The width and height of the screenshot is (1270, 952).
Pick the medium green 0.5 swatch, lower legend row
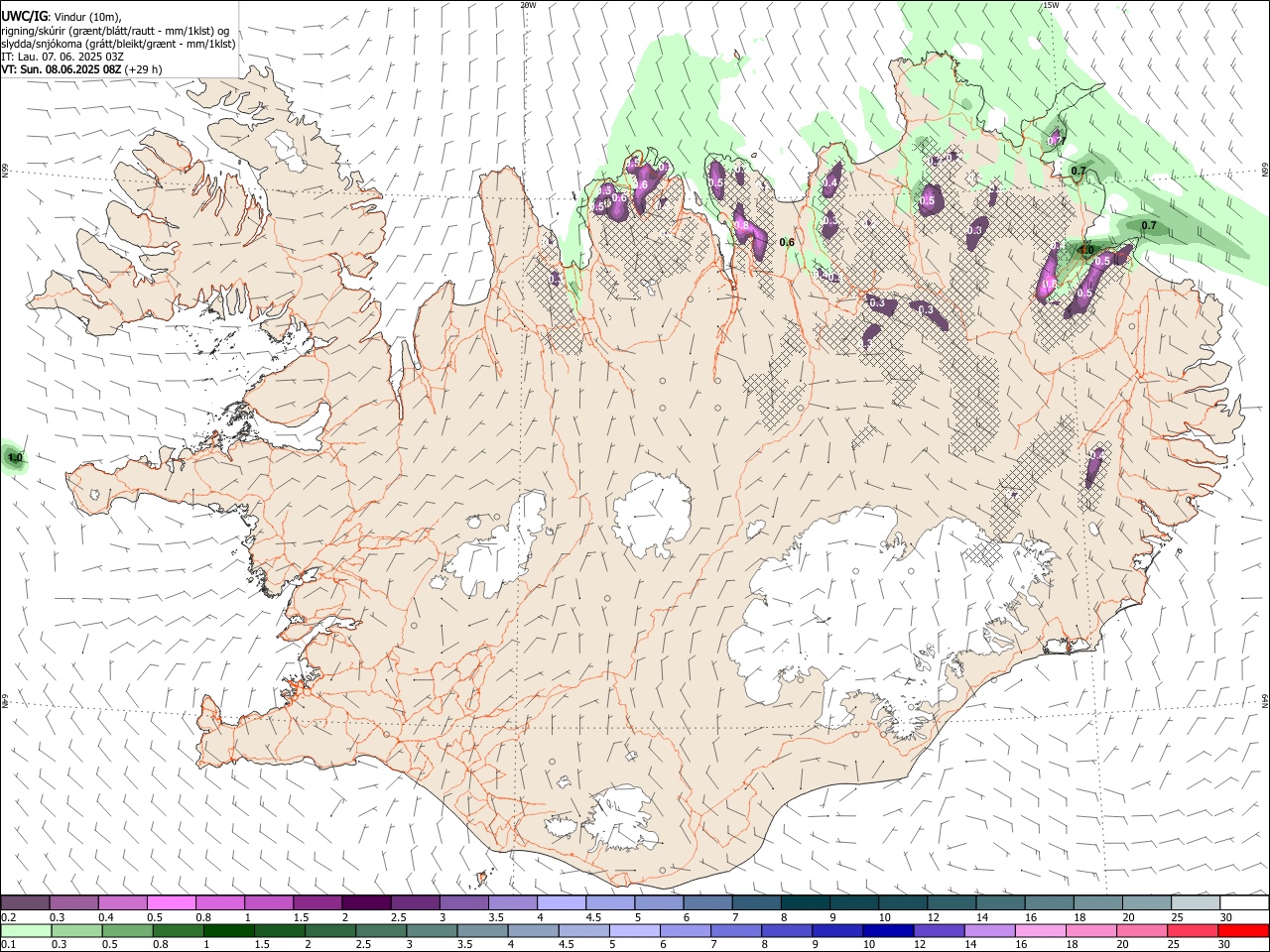(x=128, y=930)
